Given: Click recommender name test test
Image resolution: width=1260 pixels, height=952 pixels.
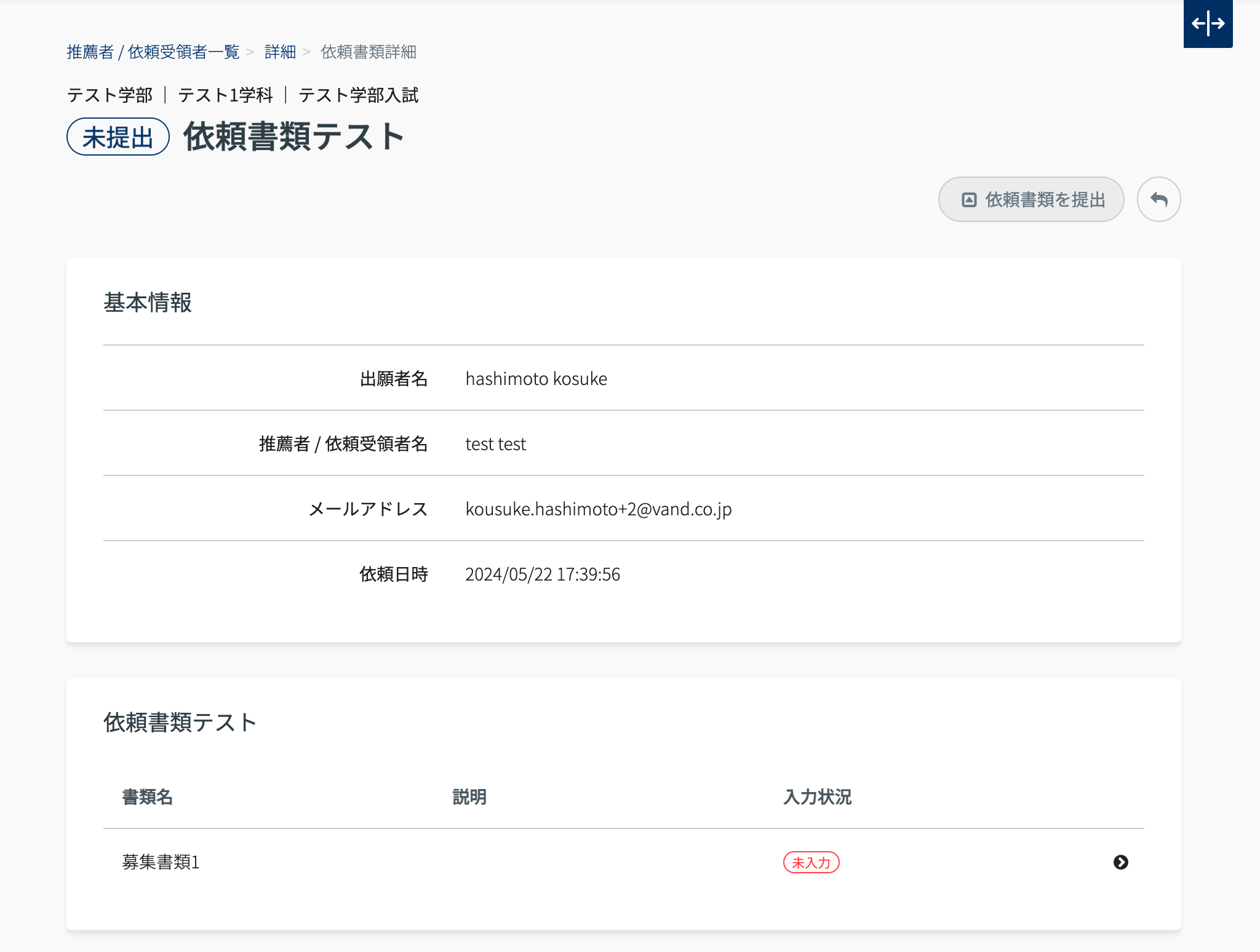Looking at the screenshot, I should coord(495,444).
